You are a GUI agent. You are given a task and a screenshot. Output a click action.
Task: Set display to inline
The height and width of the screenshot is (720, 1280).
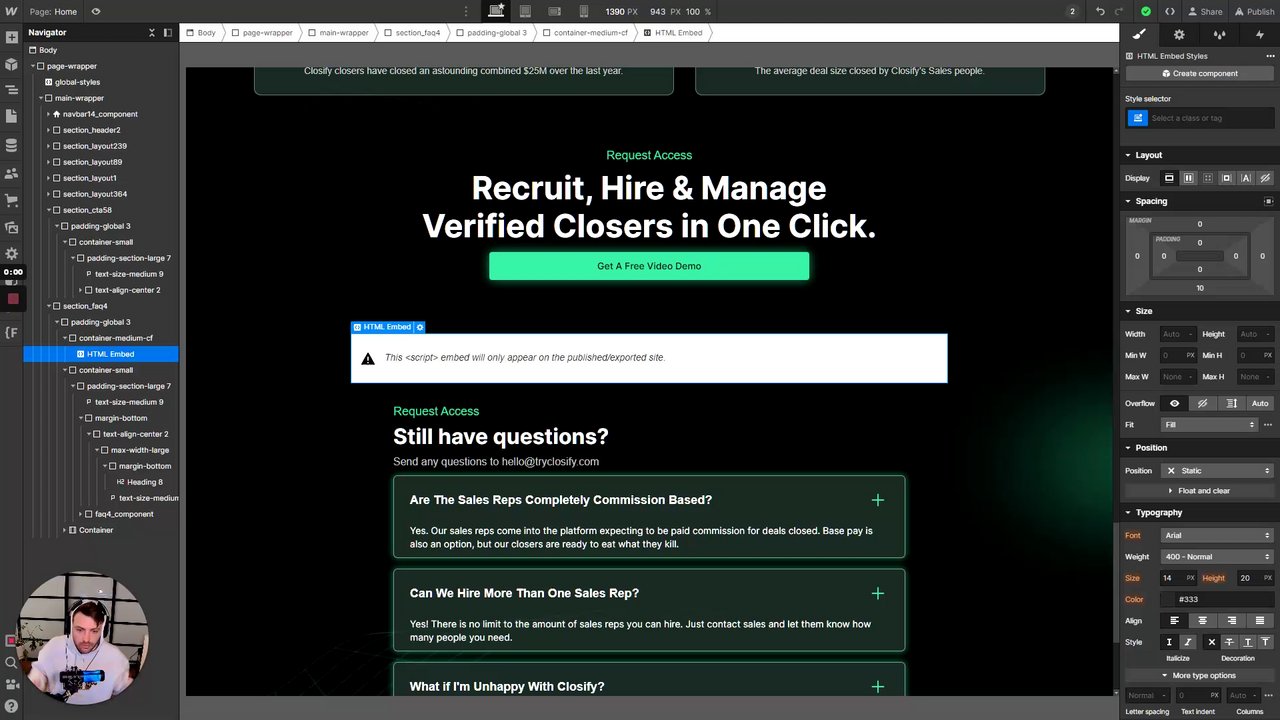1245,178
